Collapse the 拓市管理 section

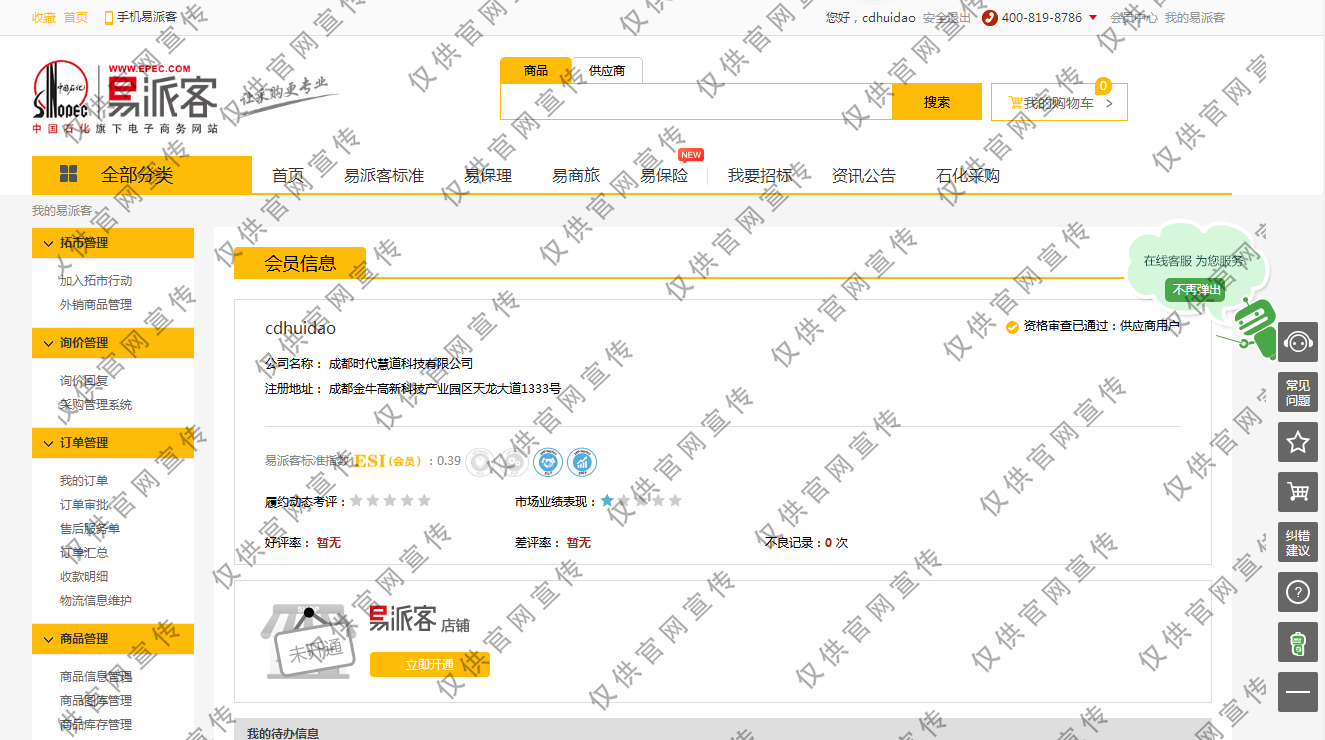tap(113, 243)
